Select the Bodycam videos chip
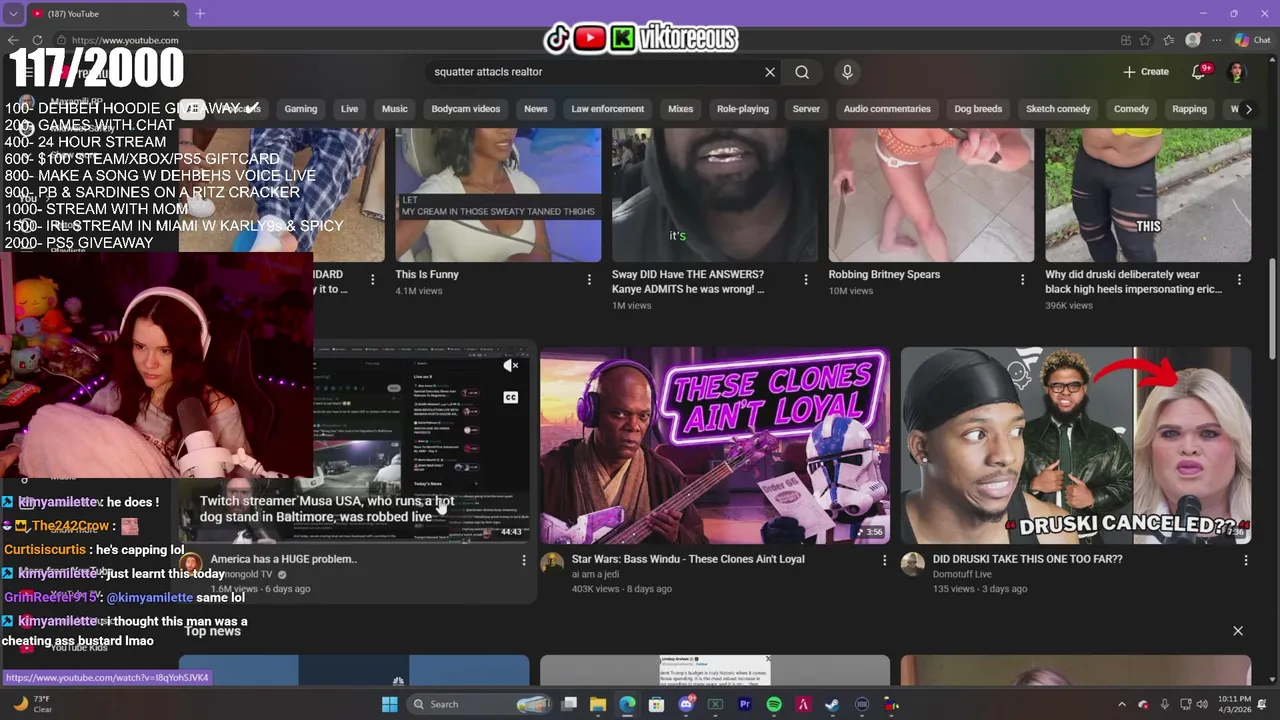This screenshot has width=1280, height=720. [x=466, y=109]
